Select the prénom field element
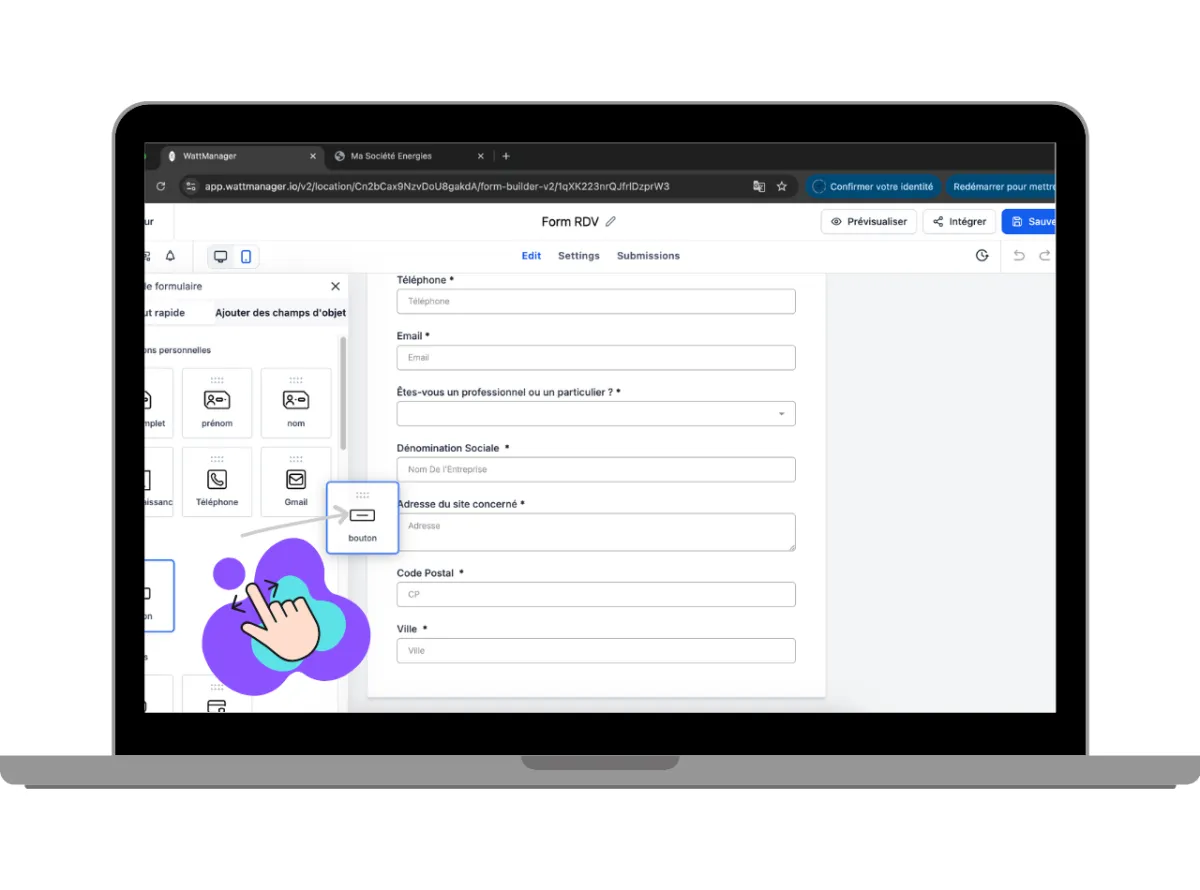 (x=217, y=403)
